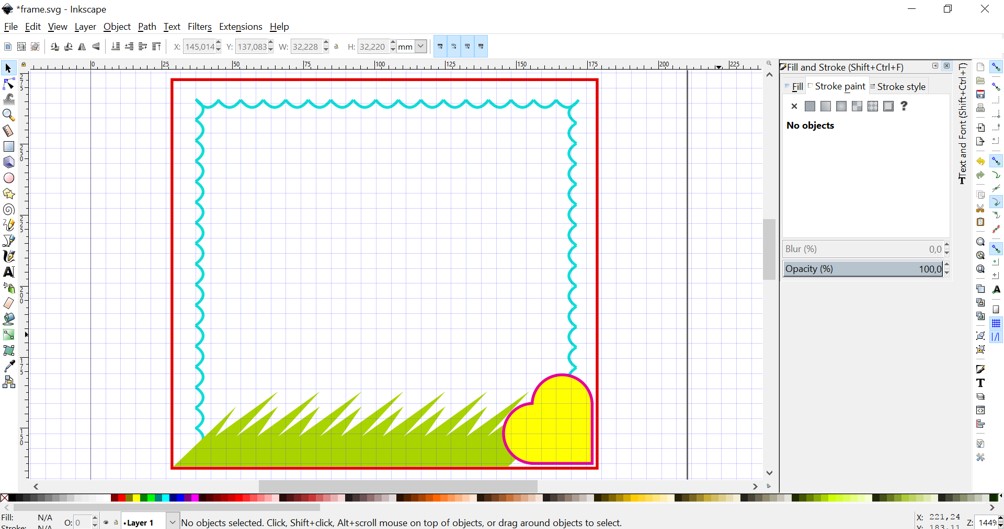Open the Path menu

[147, 26]
